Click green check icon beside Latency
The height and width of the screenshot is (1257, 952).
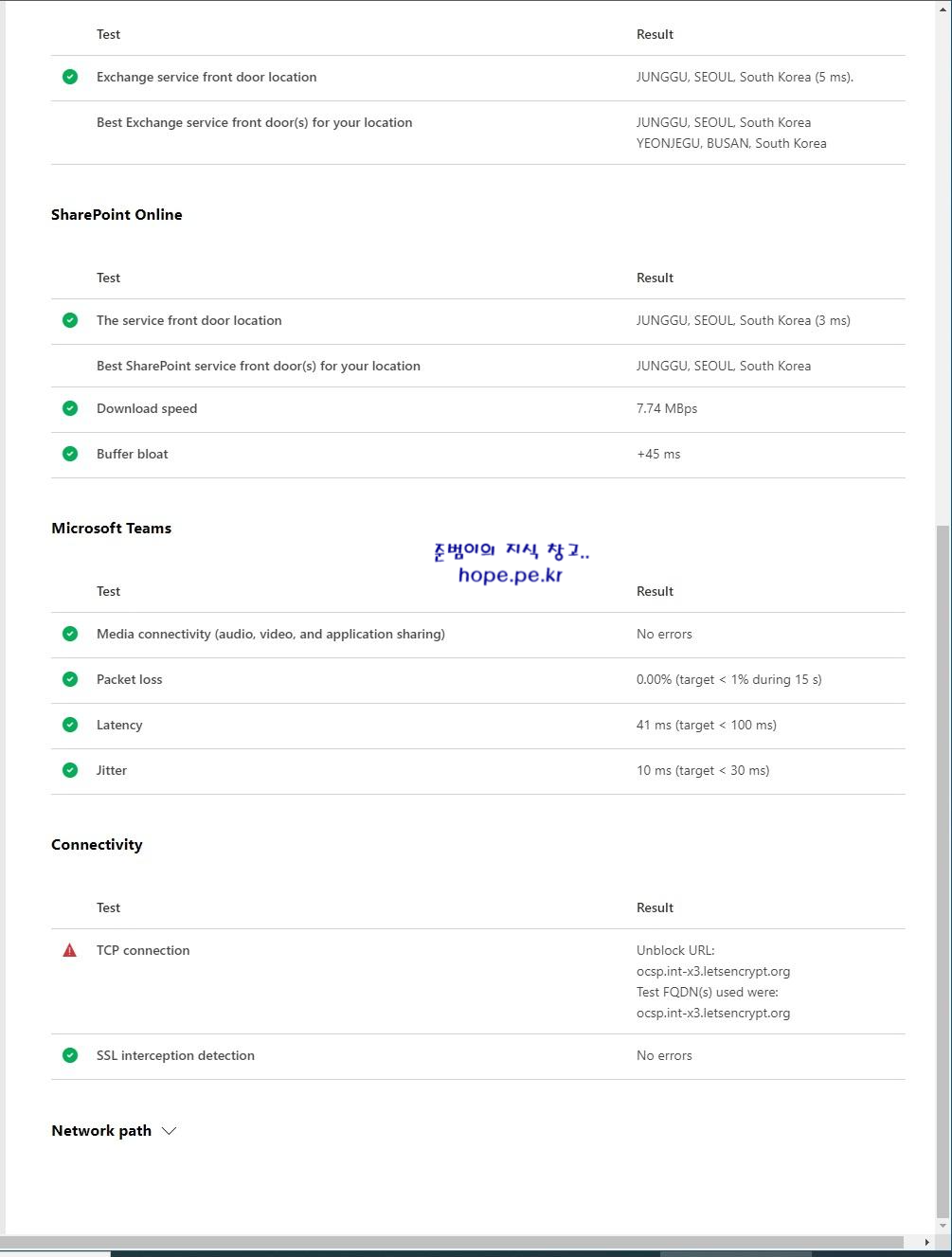[70, 725]
